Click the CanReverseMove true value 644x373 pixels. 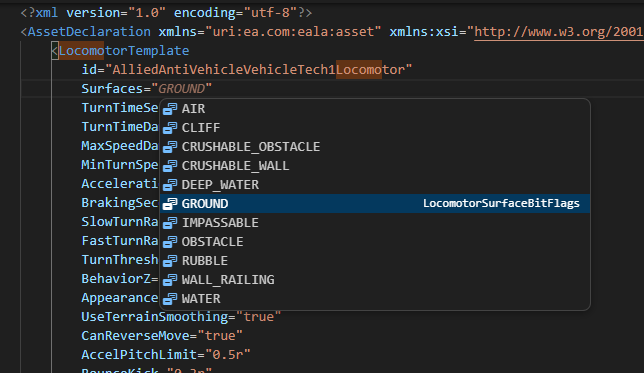pyautogui.click(x=220, y=336)
